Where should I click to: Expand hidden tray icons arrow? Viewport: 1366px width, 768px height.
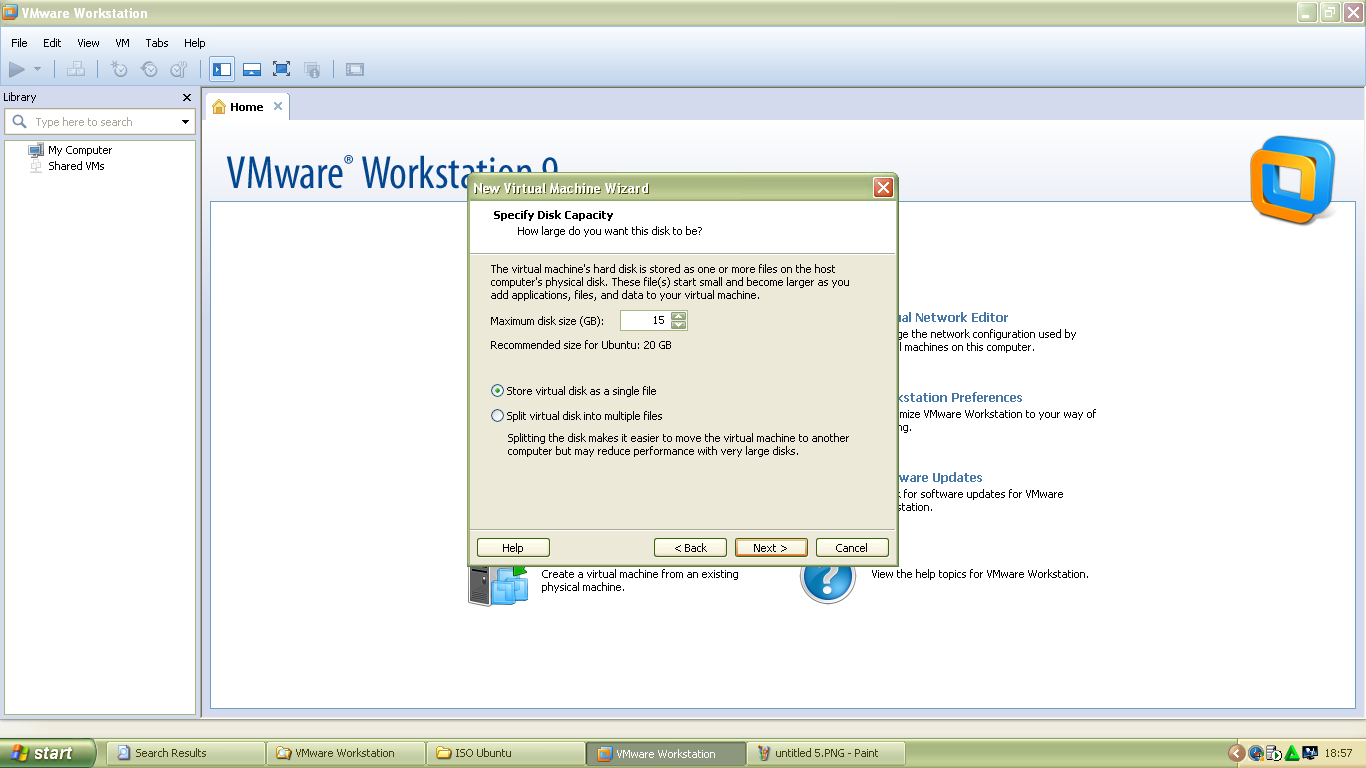[x=1237, y=753]
